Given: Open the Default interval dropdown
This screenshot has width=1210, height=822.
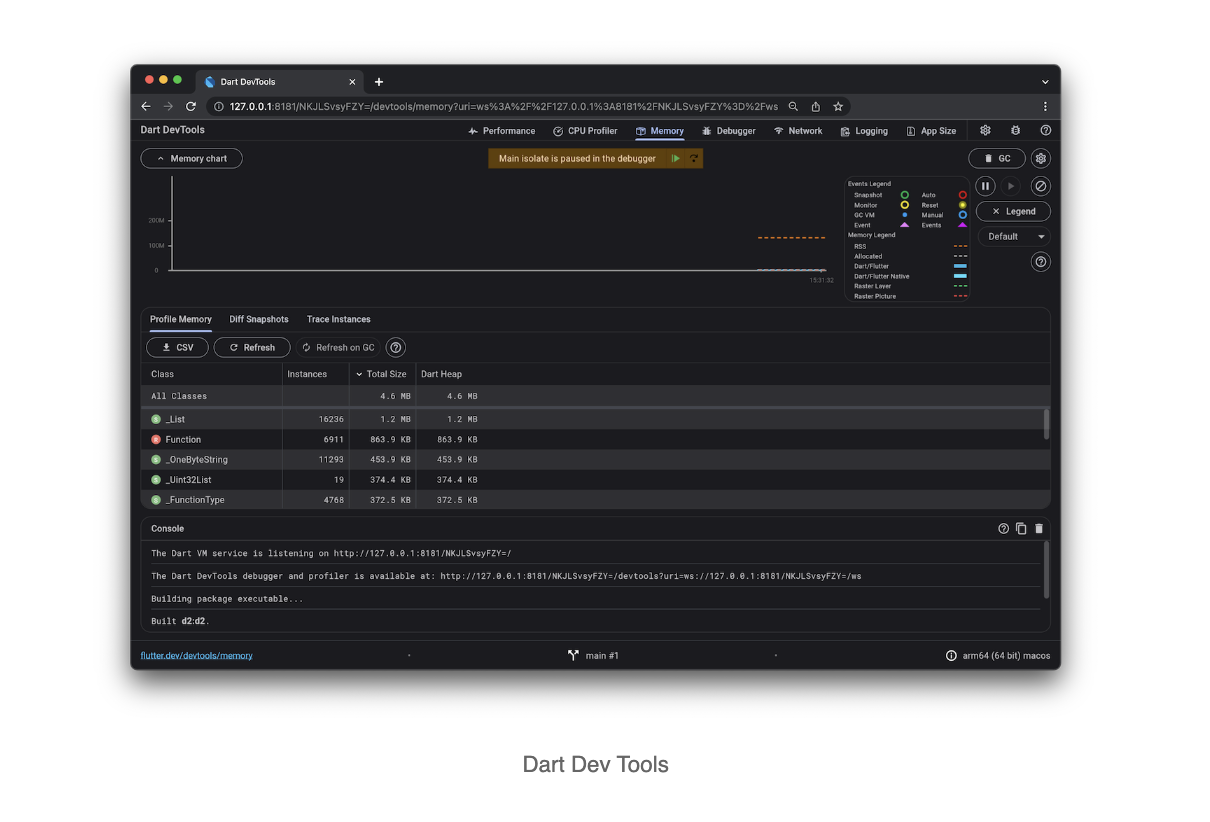Looking at the screenshot, I should (x=1014, y=236).
